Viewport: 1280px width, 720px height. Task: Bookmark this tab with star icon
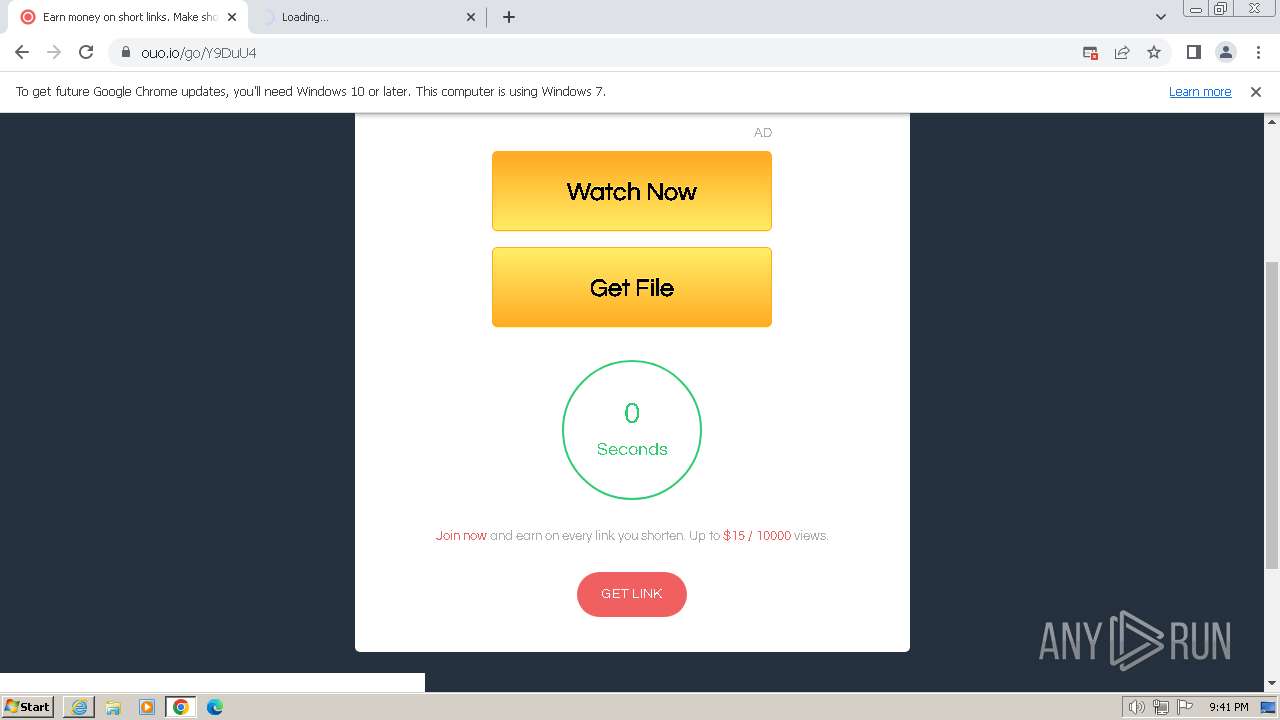click(1154, 52)
